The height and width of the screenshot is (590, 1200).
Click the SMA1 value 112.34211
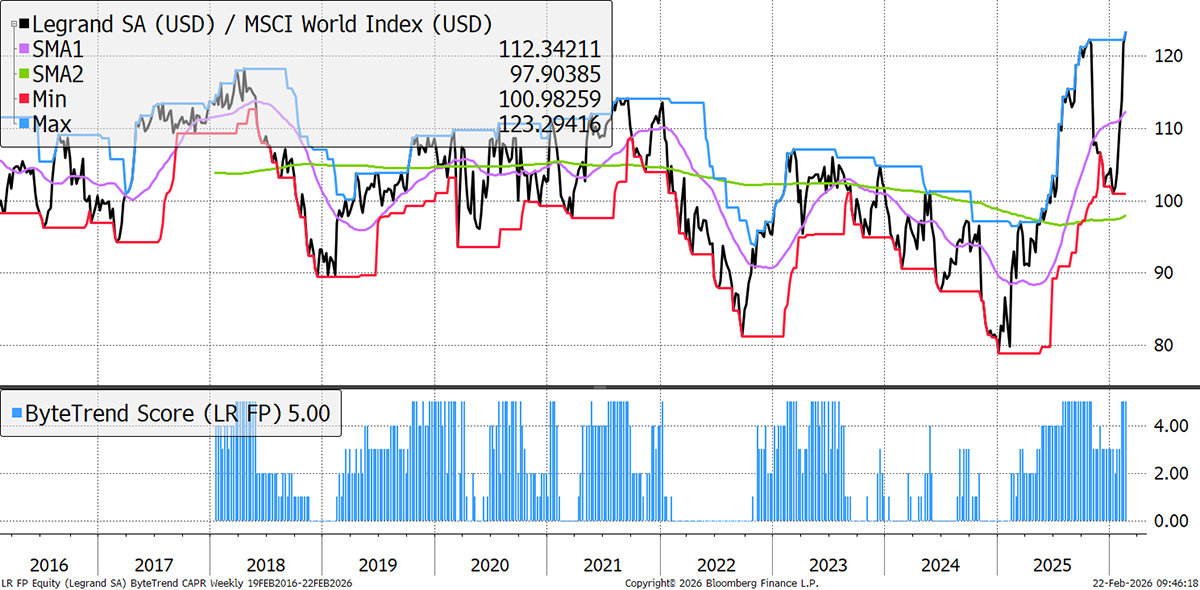tap(552, 49)
